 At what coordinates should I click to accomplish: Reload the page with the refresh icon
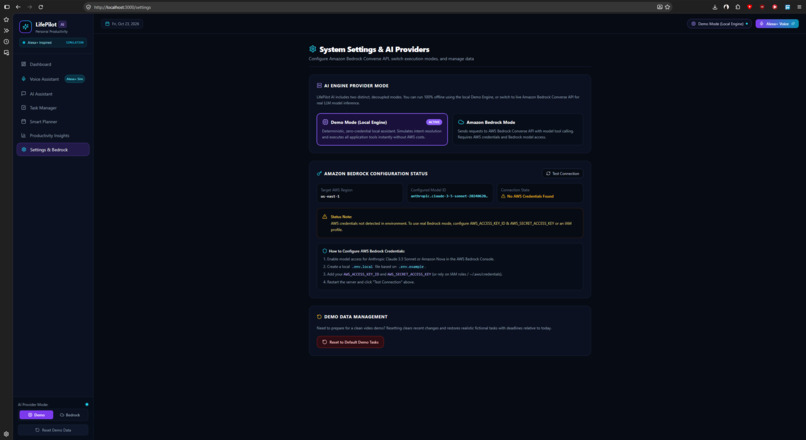pyautogui.click(x=41, y=7)
